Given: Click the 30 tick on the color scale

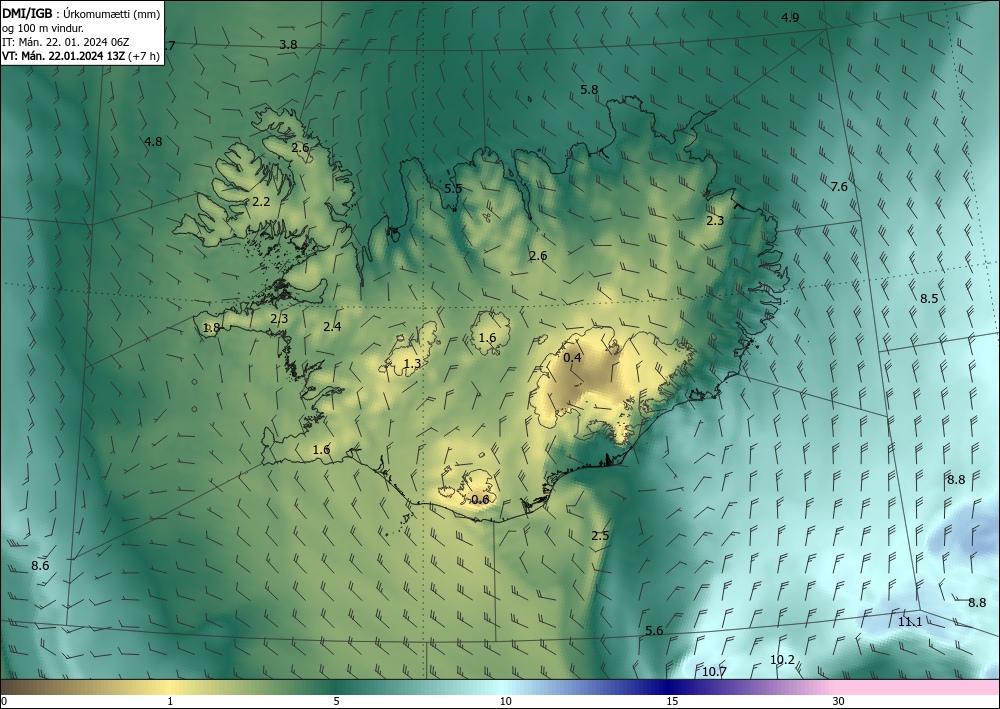Looking at the screenshot, I should pyautogui.click(x=839, y=701).
